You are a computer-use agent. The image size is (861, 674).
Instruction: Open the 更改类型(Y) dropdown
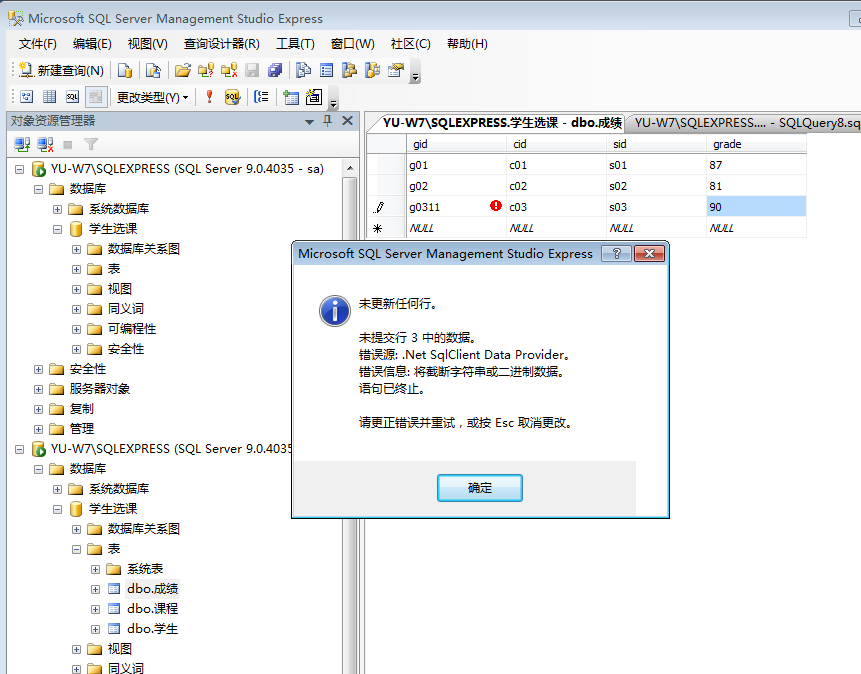(x=152, y=97)
